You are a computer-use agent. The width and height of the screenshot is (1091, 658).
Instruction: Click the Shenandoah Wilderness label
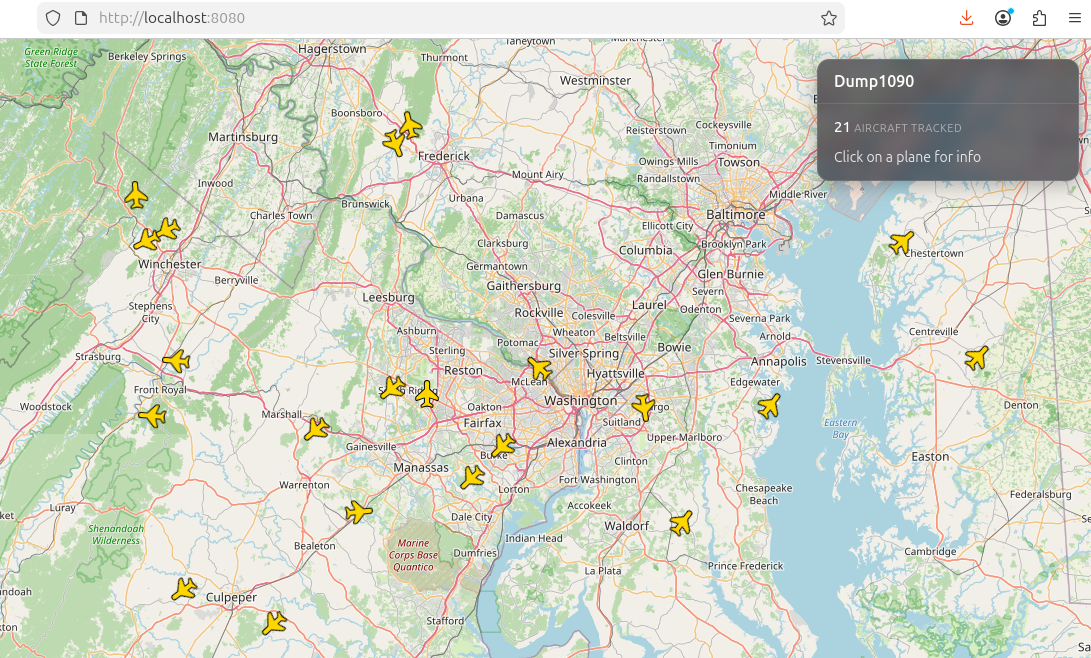point(116,534)
